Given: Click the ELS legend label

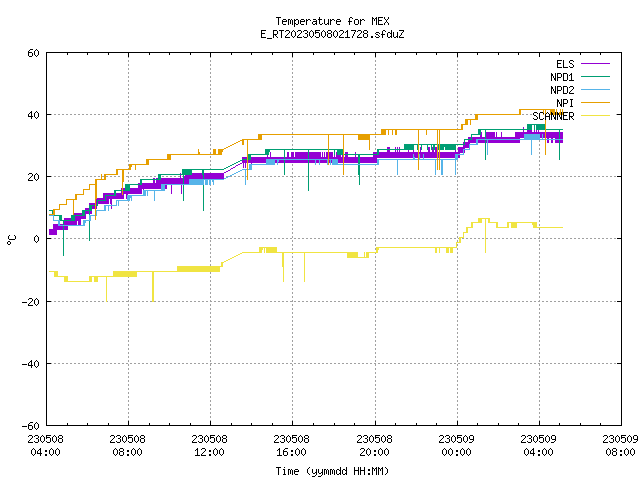Looking at the screenshot, I should click(x=565, y=64).
